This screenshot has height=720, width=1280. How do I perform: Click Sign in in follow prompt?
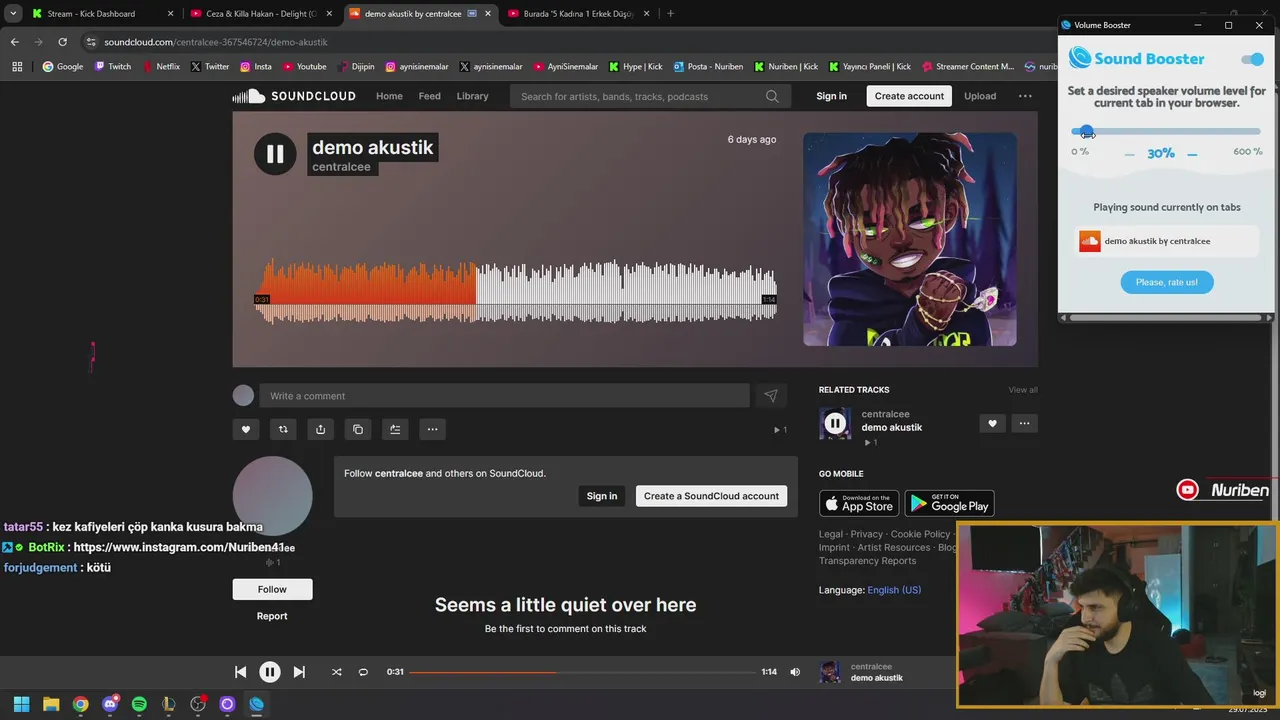click(602, 496)
